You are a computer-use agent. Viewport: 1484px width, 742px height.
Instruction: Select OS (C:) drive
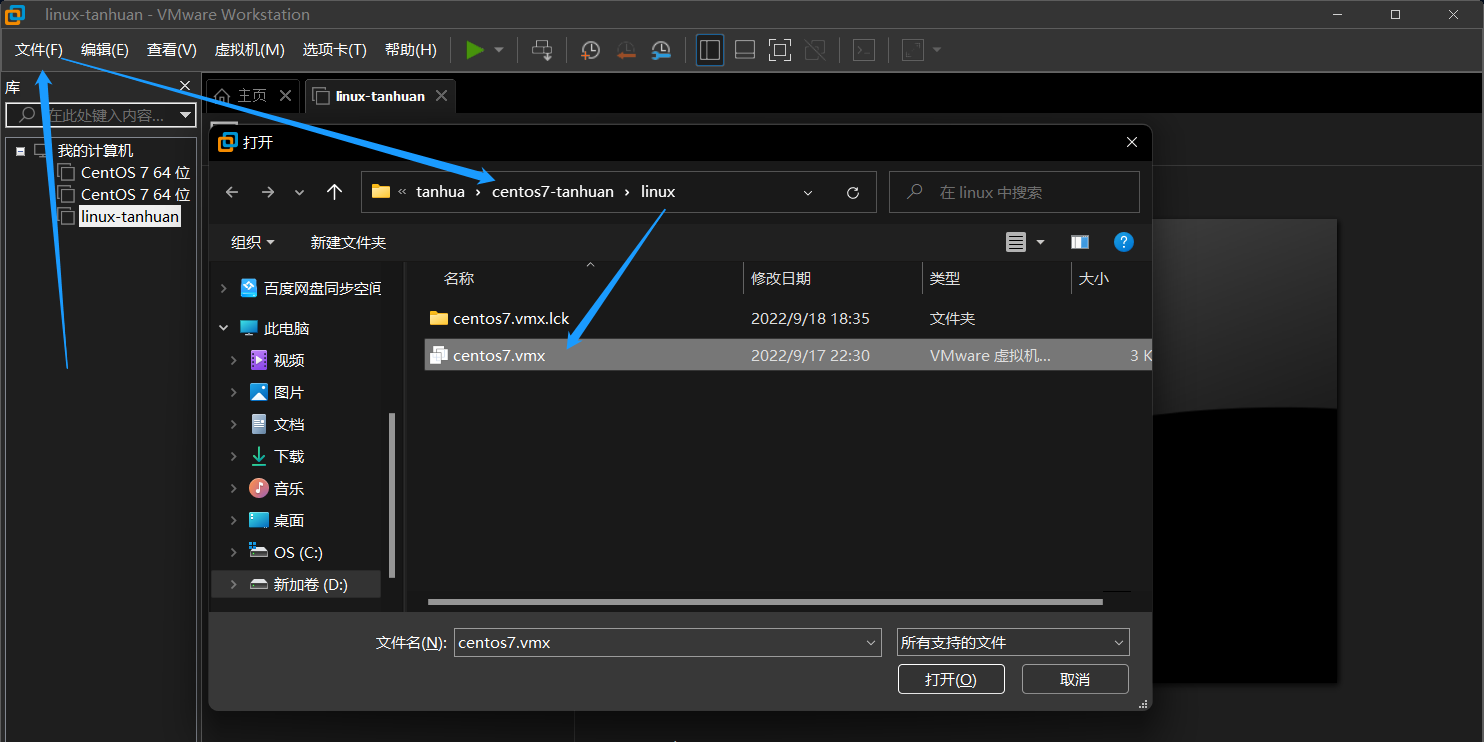pyautogui.click(x=298, y=552)
